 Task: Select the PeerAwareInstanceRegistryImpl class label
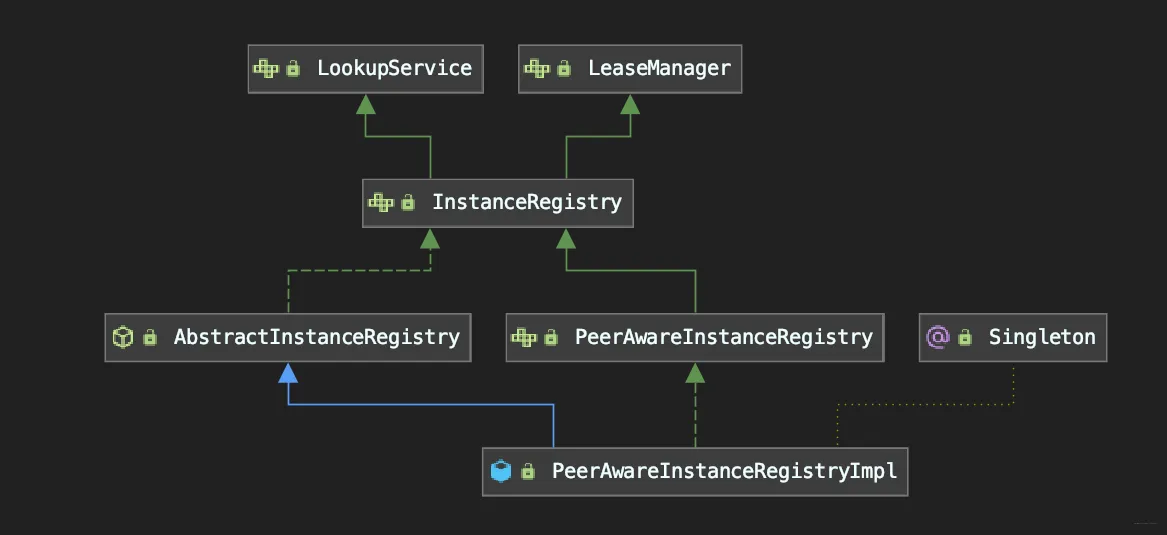click(724, 470)
